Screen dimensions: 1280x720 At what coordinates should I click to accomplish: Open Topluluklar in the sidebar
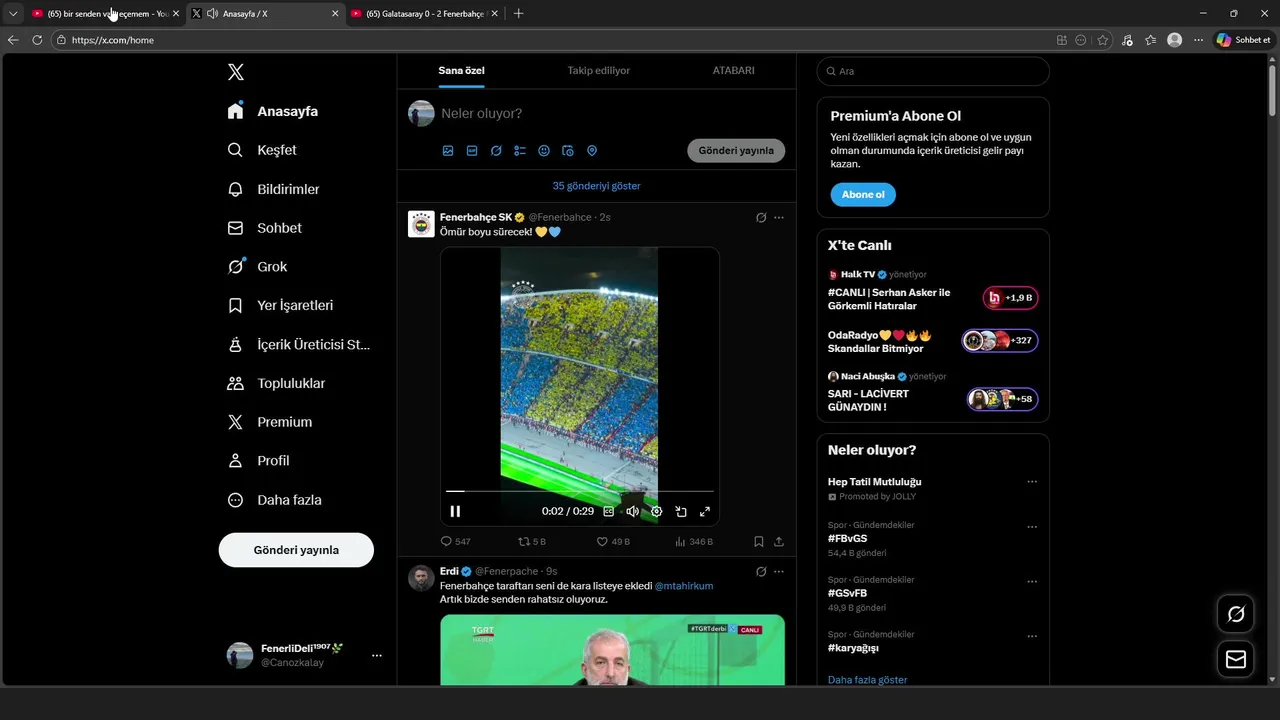point(276,383)
